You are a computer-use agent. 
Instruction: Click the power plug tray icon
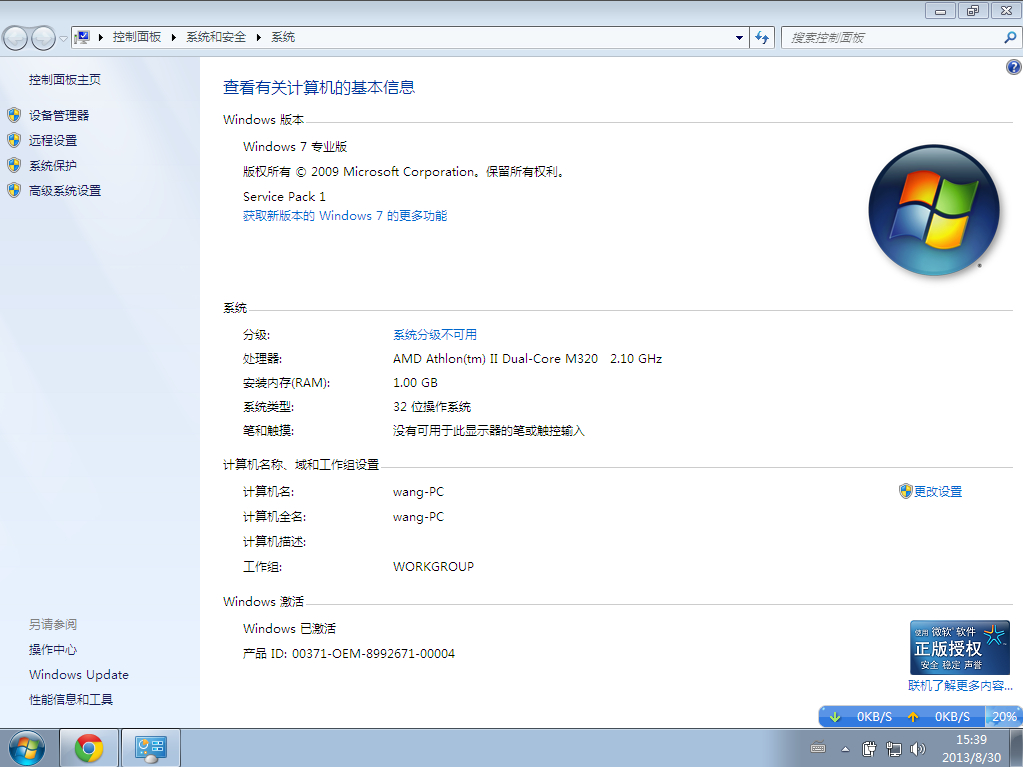tap(869, 749)
